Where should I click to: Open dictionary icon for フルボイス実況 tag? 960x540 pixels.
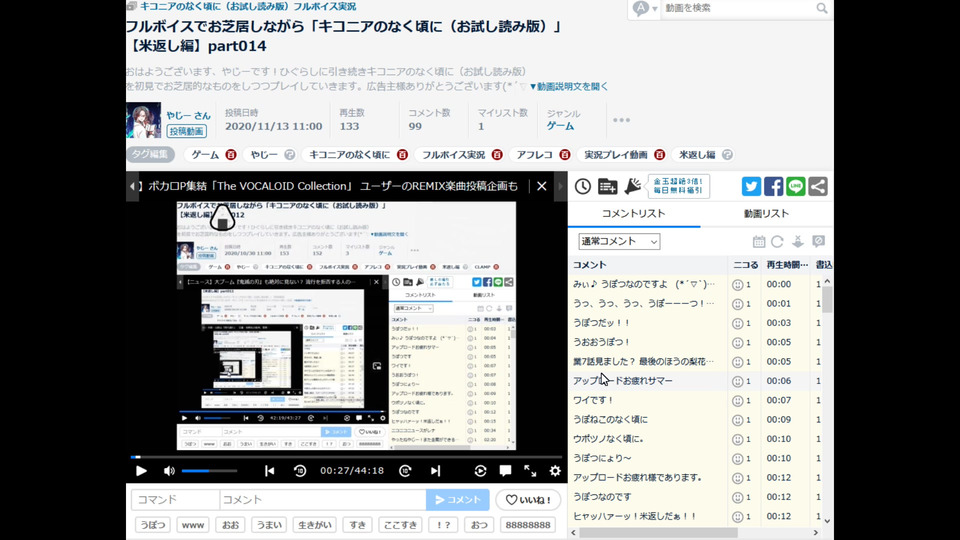pos(497,155)
